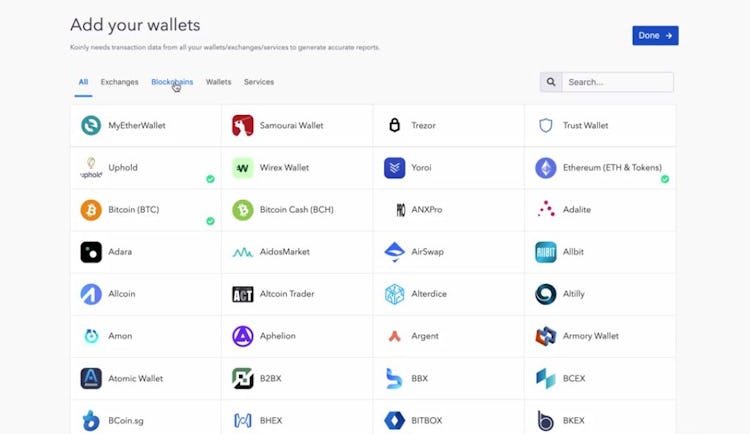Select the Adalite dots icon
The image size is (750, 434).
[546, 209]
